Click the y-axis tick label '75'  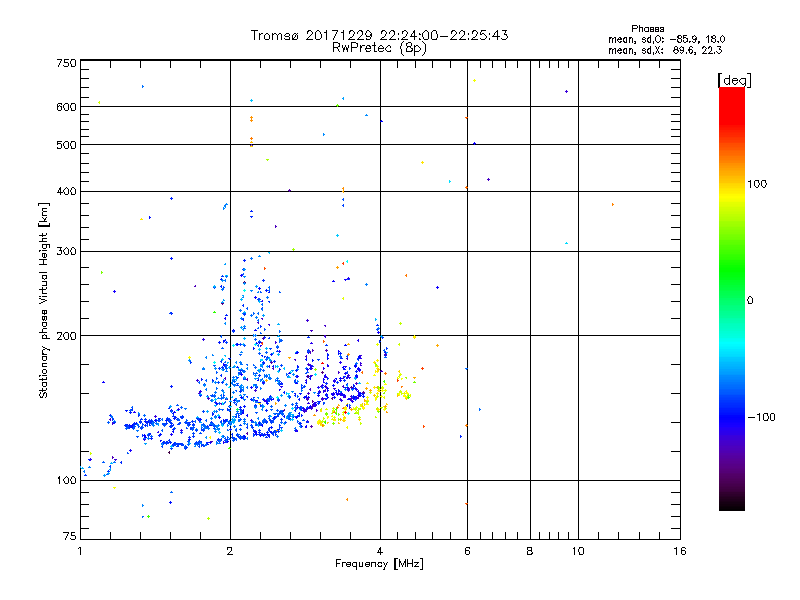point(70,536)
